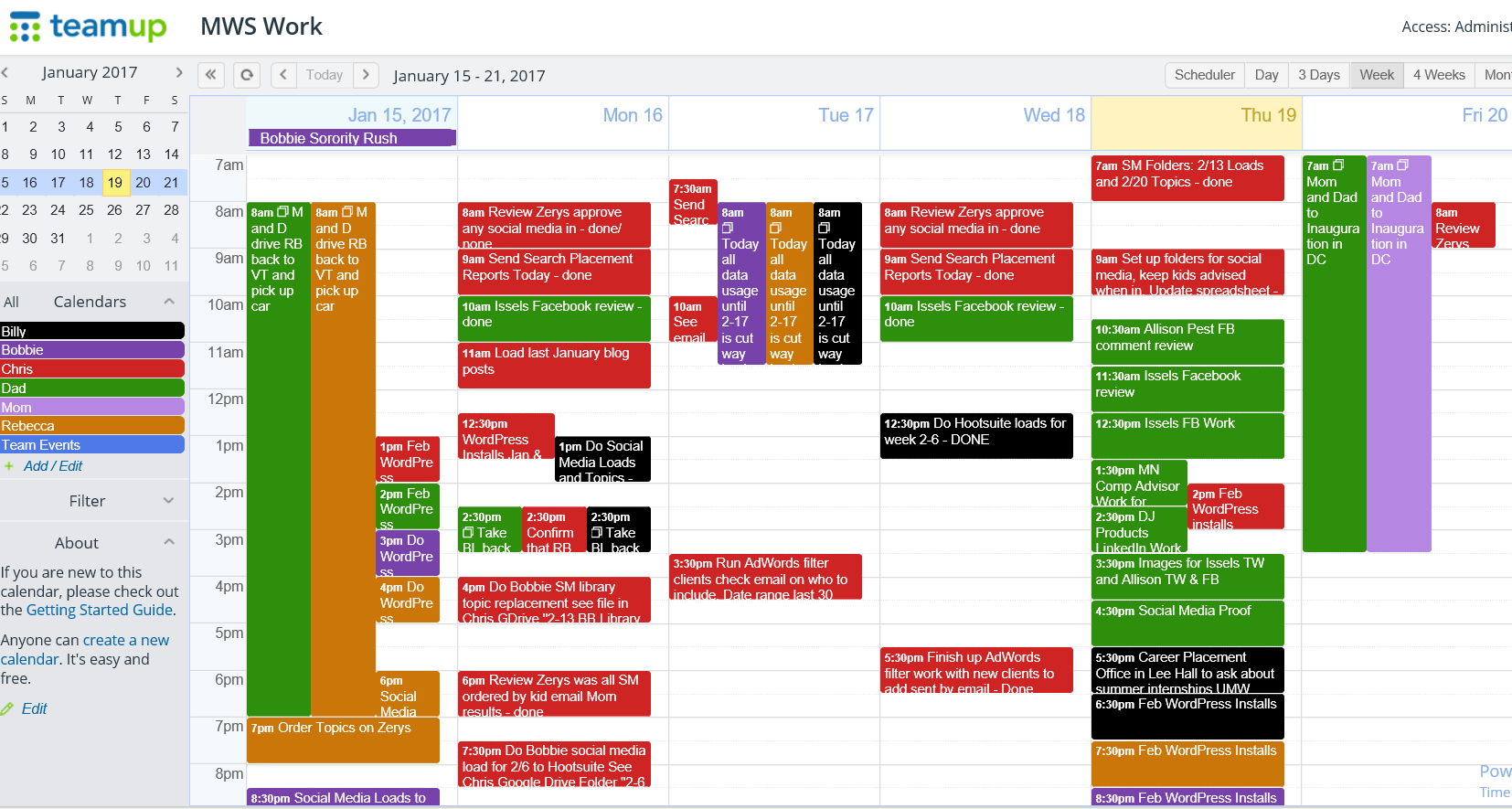Toggle the Billy calendar visibility
This screenshot has height=809, width=1512.
pyautogui.click(x=91, y=331)
